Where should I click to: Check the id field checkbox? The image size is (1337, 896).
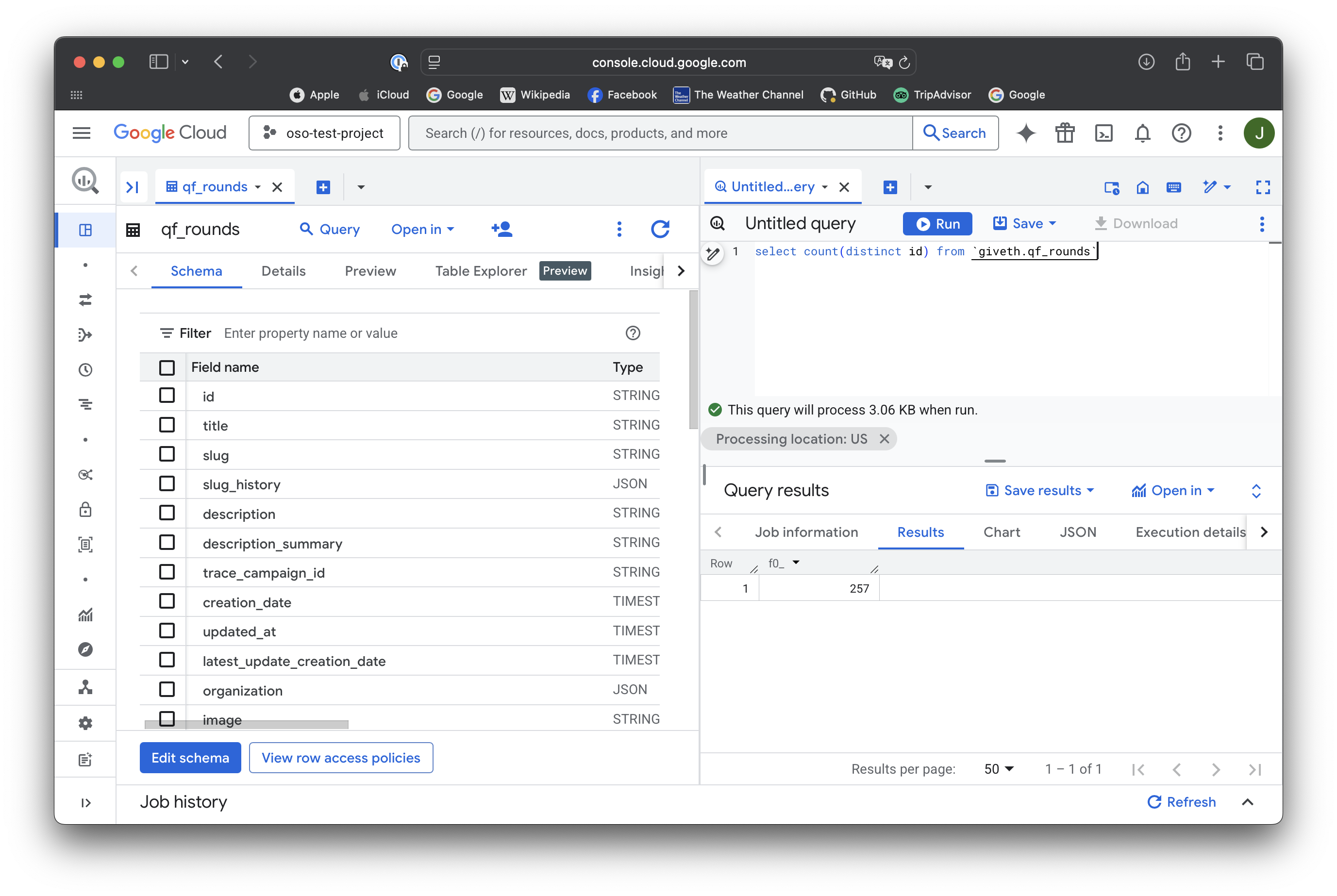click(x=167, y=396)
